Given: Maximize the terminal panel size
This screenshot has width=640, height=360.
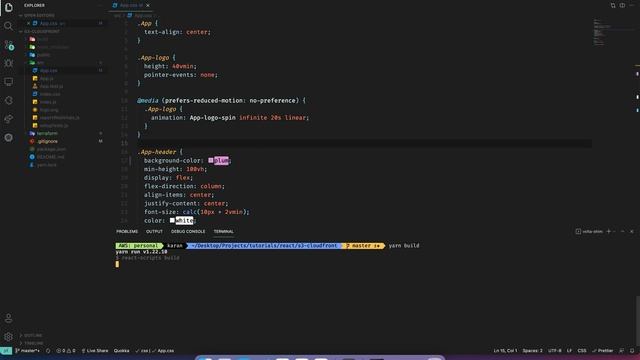Looking at the screenshot, I should click(x=622, y=231).
